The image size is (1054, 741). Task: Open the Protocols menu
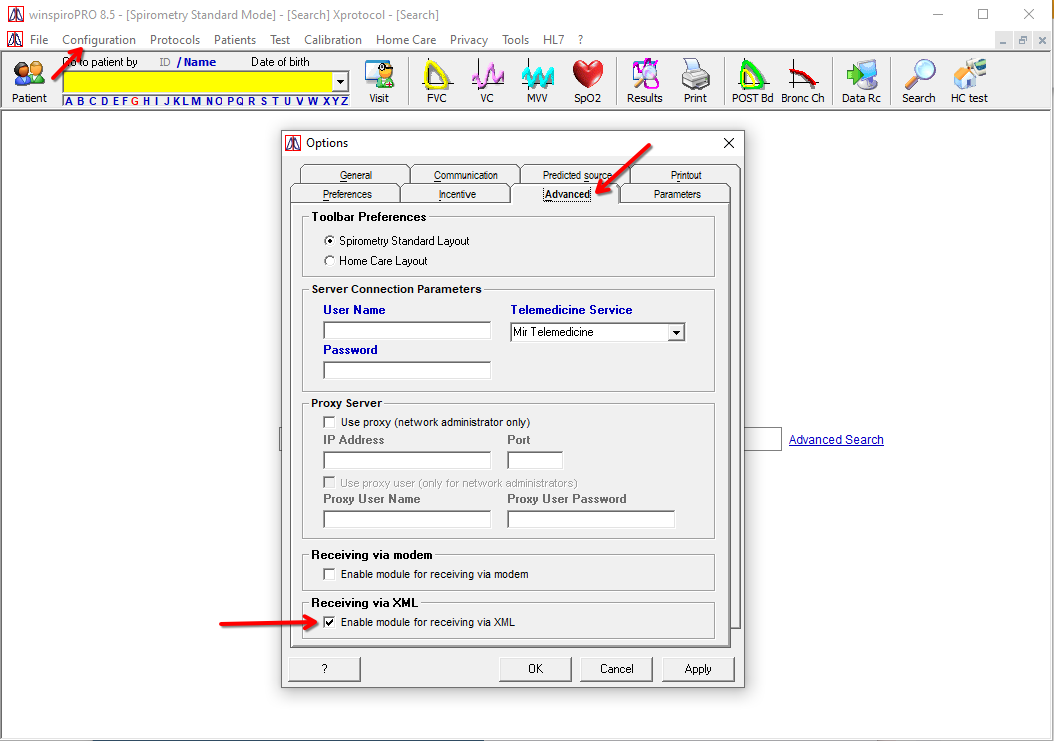(x=175, y=40)
